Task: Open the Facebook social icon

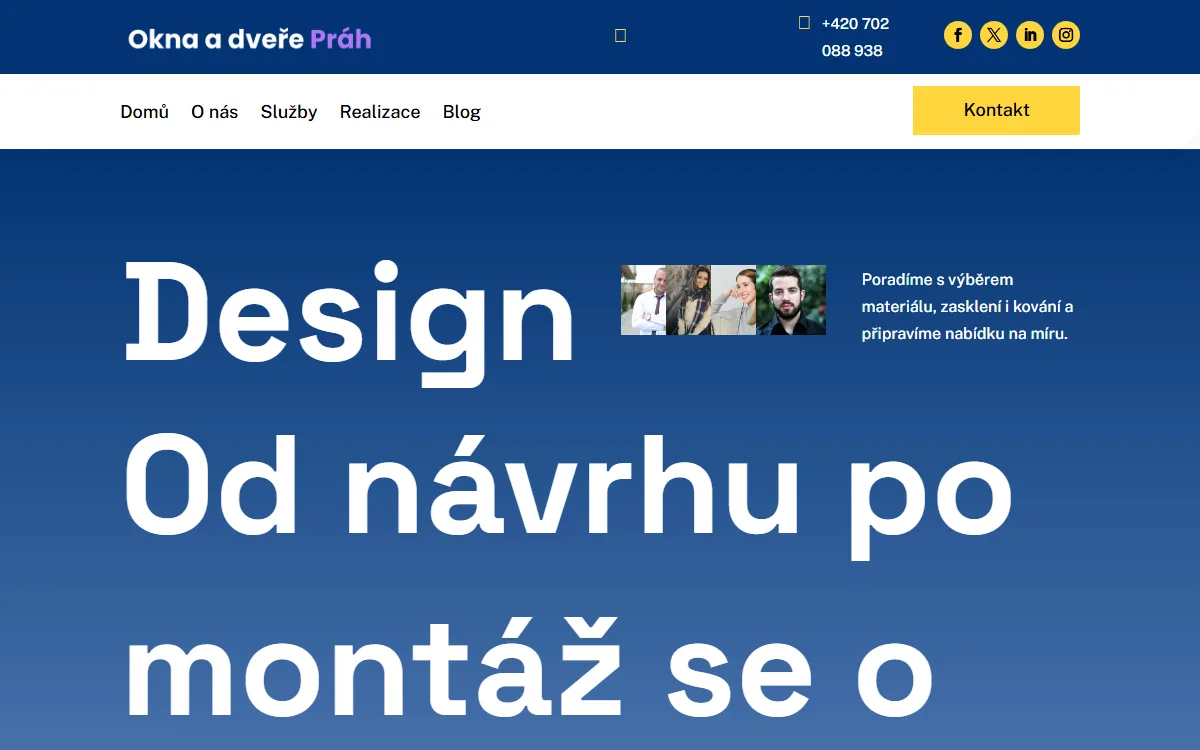Action: pyautogui.click(x=958, y=36)
